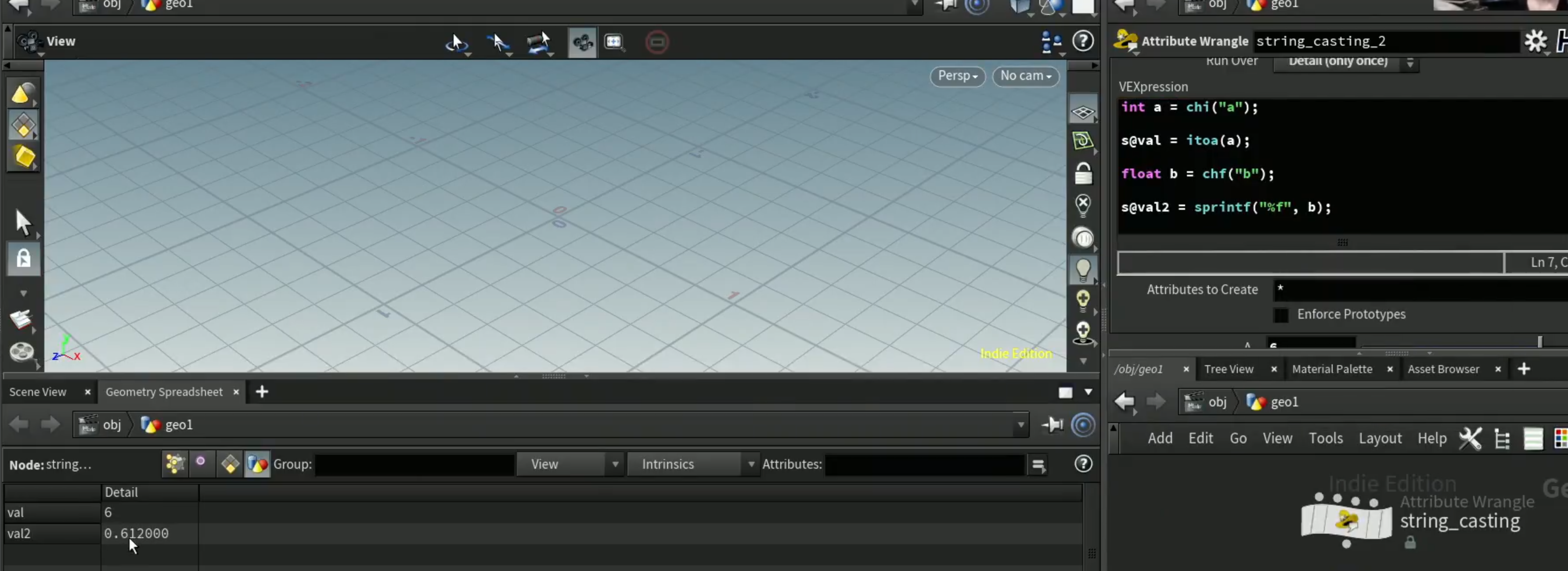Open the No cam camera dropdown

[x=1025, y=76]
